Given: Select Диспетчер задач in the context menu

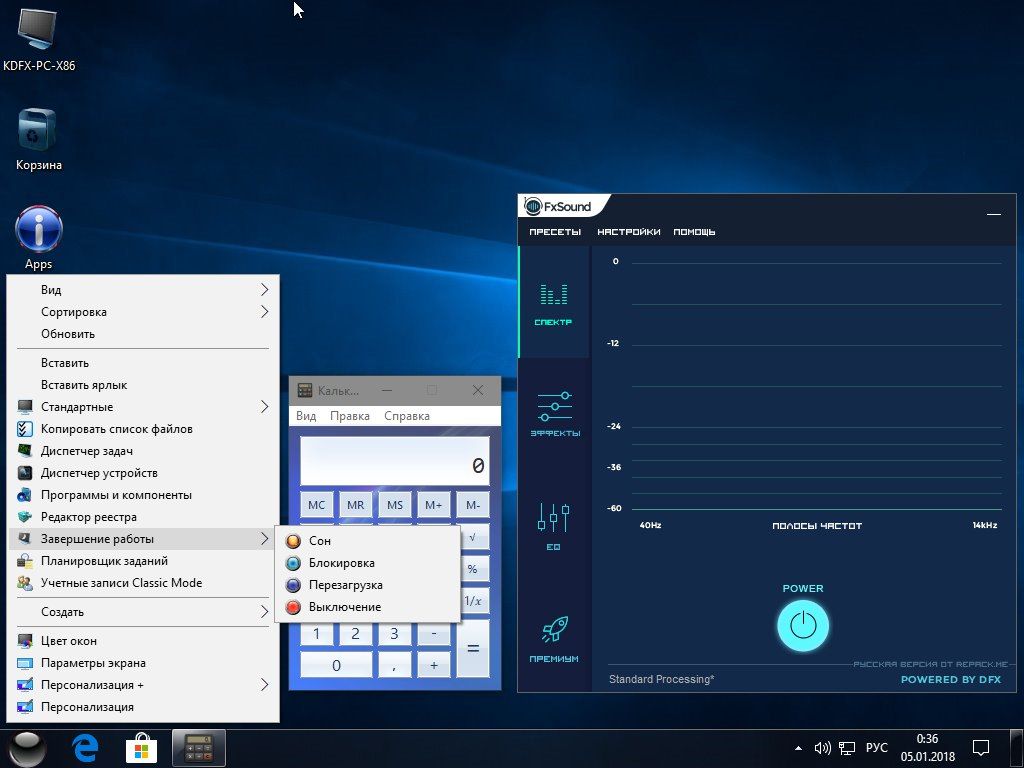Looking at the screenshot, I should 87,451.
